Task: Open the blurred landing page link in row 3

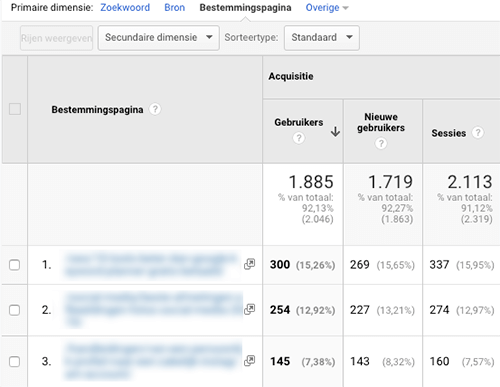Action: pyautogui.click(x=153, y=362)
